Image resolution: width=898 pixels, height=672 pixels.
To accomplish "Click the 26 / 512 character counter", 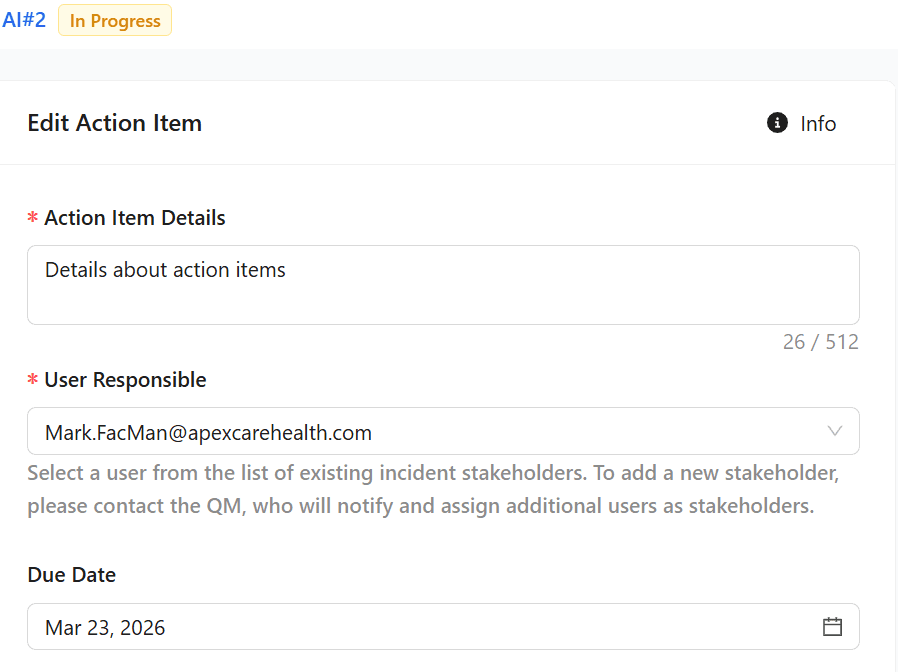I will pyautogui.click(x=820, y=342).
